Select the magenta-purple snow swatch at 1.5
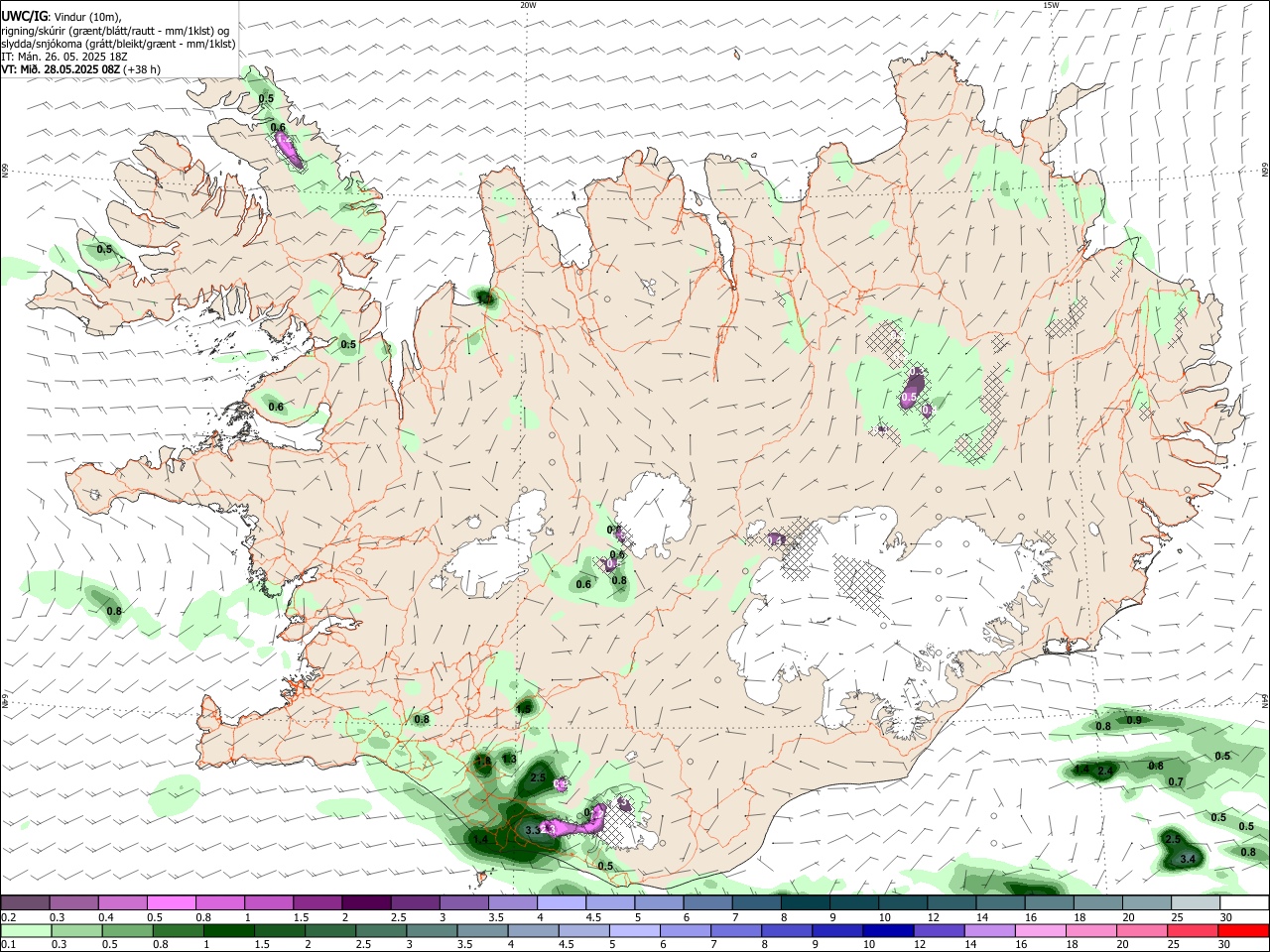The width and height of the screenshot is (1270, 952). (x=317, y=902)
